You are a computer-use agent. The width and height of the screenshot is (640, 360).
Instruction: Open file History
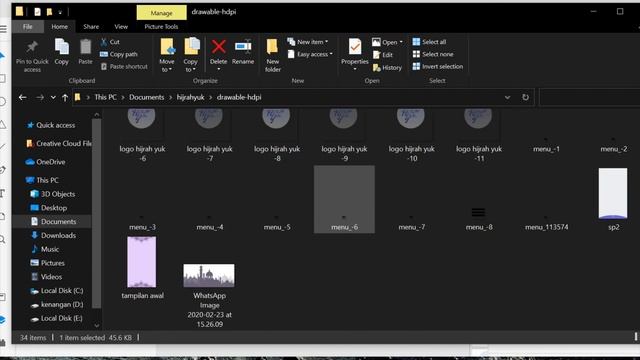pyautogui.click(x=387, y=68)
